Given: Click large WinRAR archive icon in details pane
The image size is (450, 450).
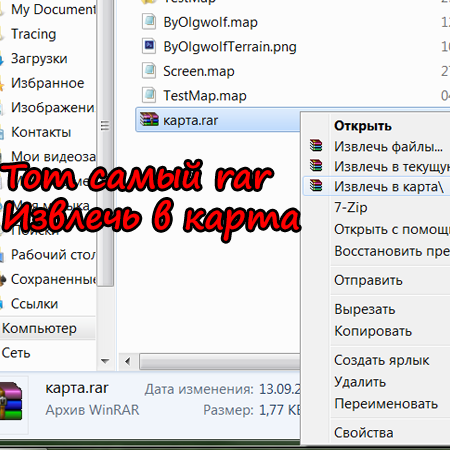Looking at the screenshot, I should coord(11,401).
